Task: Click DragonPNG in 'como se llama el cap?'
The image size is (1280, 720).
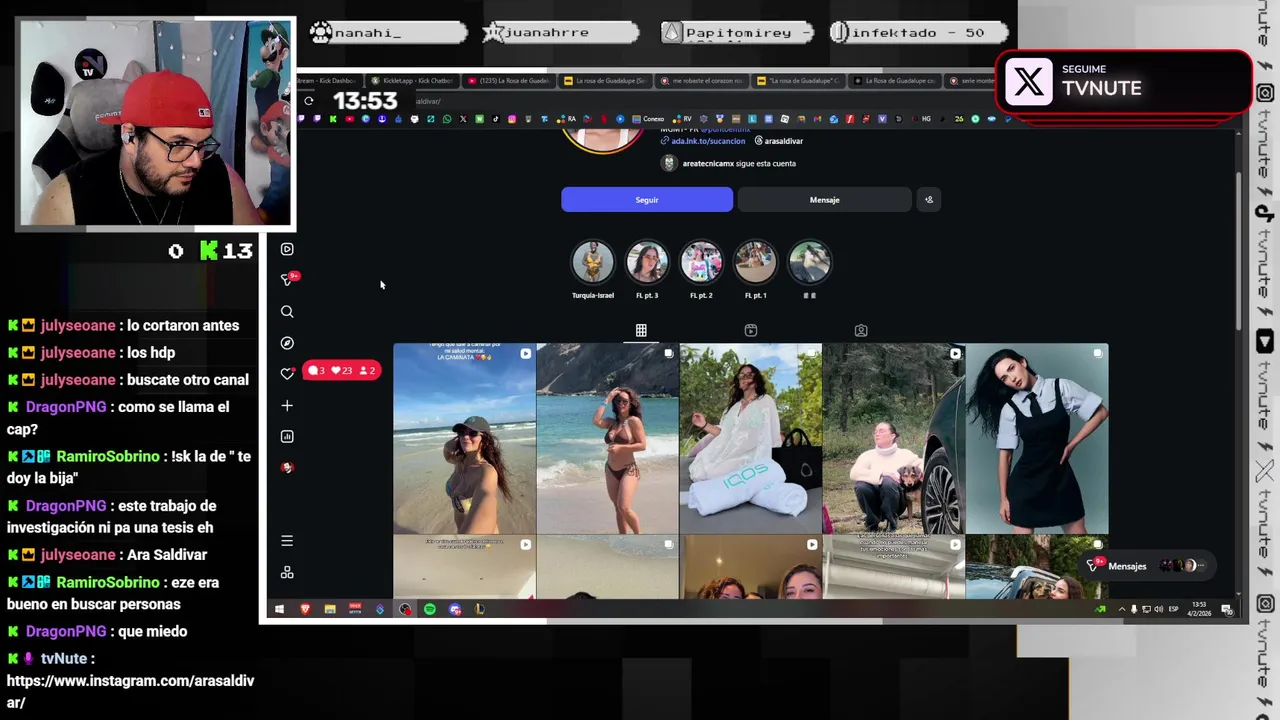Action: (65, 407)
